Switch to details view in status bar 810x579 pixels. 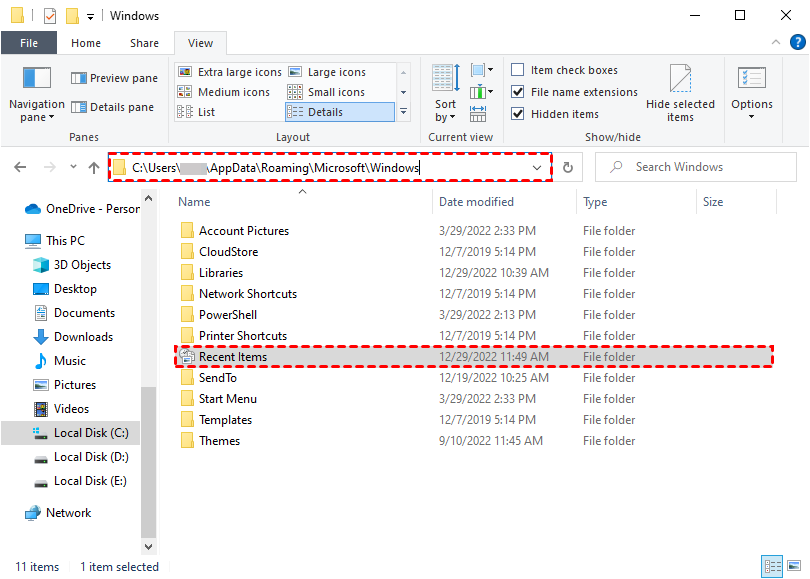tap(772, 566)
